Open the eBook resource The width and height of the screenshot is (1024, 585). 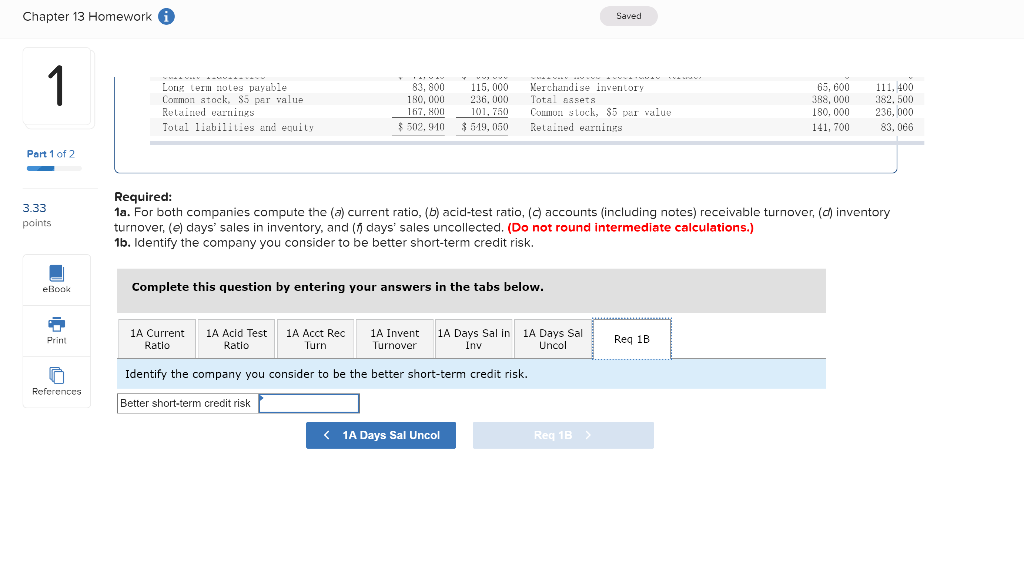tap(57, 279)
